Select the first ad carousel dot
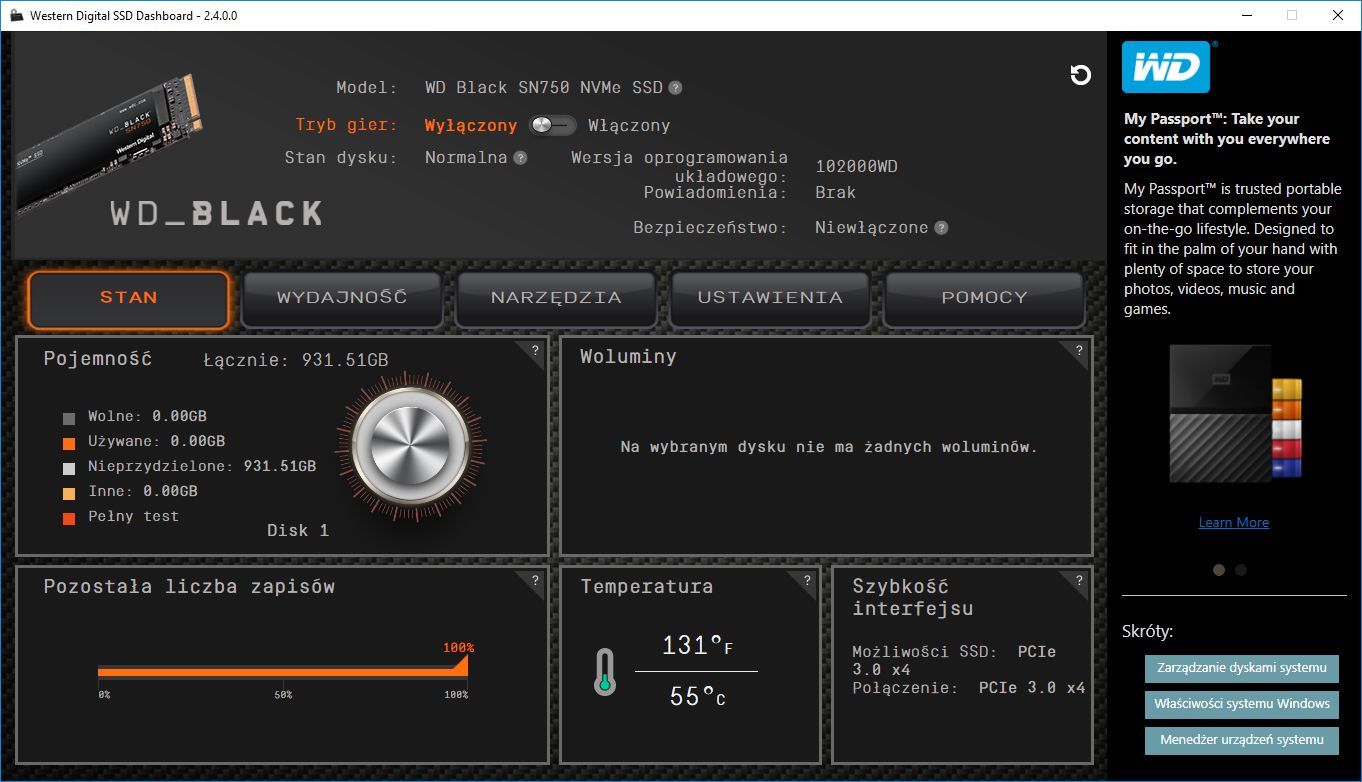Image resolution: width=1362 pixels, height=782 pixels. point(1219,570)
